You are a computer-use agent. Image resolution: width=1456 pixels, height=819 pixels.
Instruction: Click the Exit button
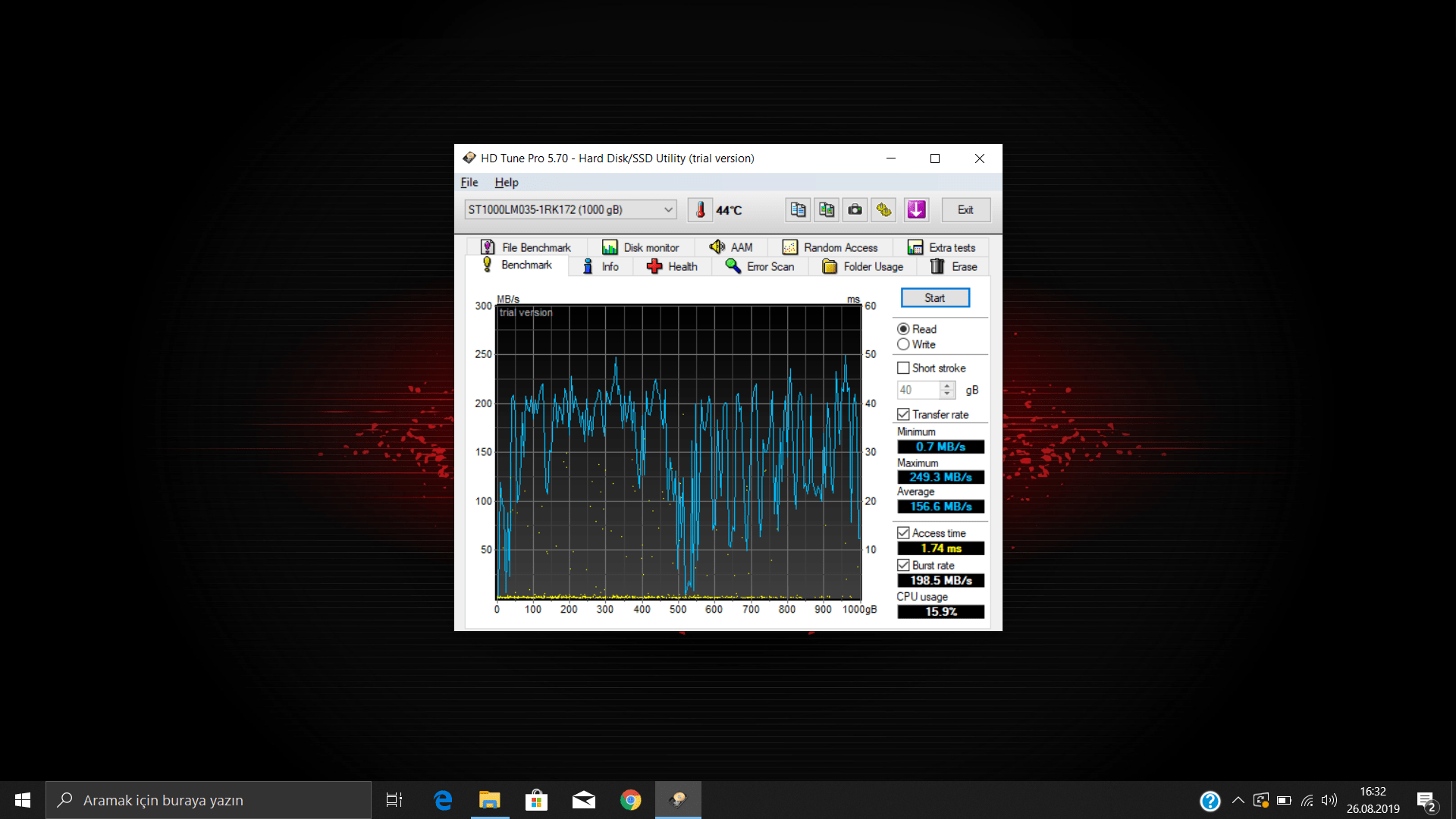pyautogui.click(x=965, y=209)
